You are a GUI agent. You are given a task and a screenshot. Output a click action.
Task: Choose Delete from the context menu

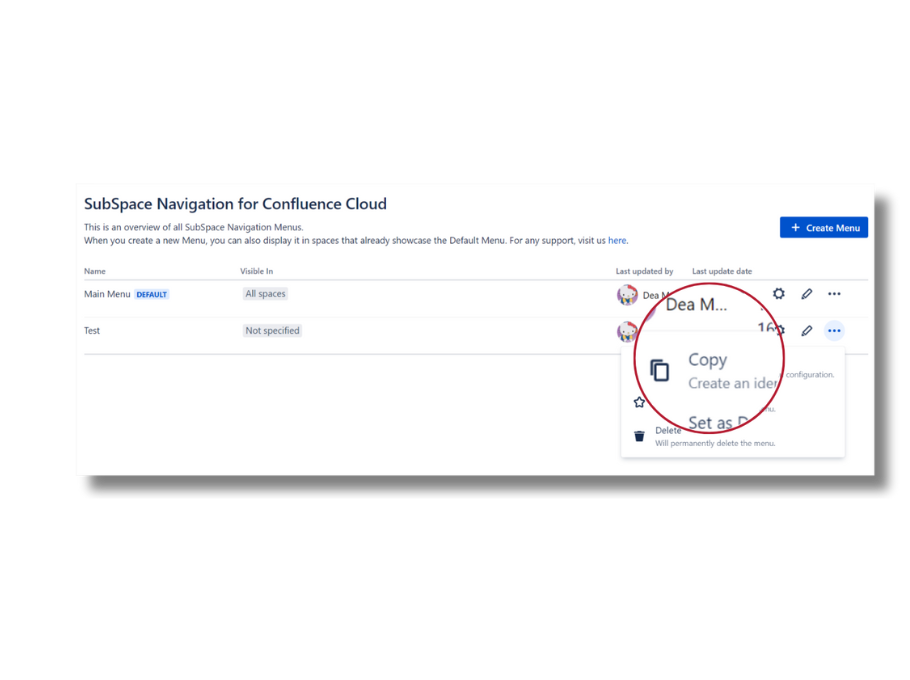point(668,431)
